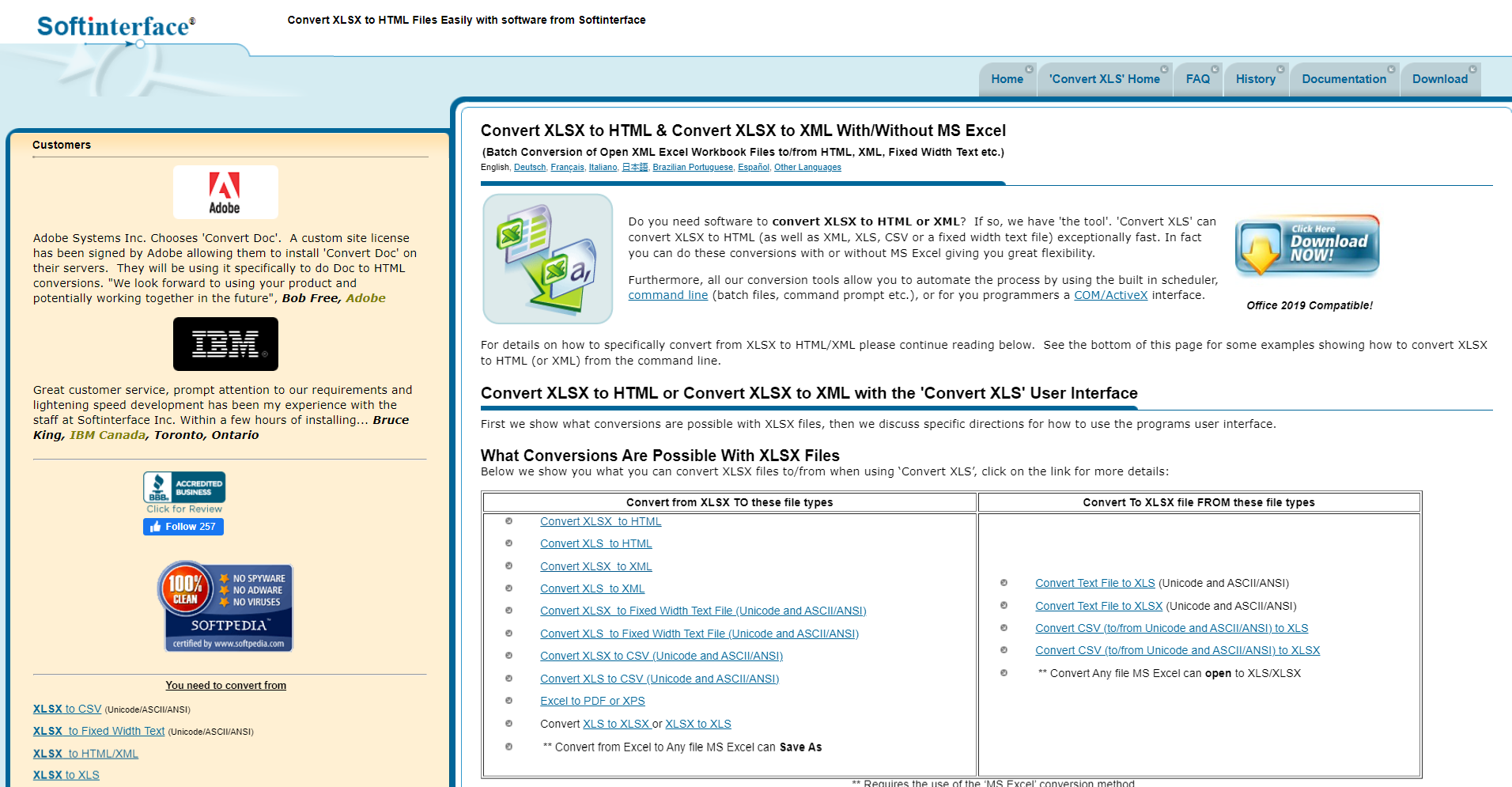This screenshot has height=787, width=1512.
Task: Click sidebar XLSX to HTML/XML link
Action: pos(85,754)
